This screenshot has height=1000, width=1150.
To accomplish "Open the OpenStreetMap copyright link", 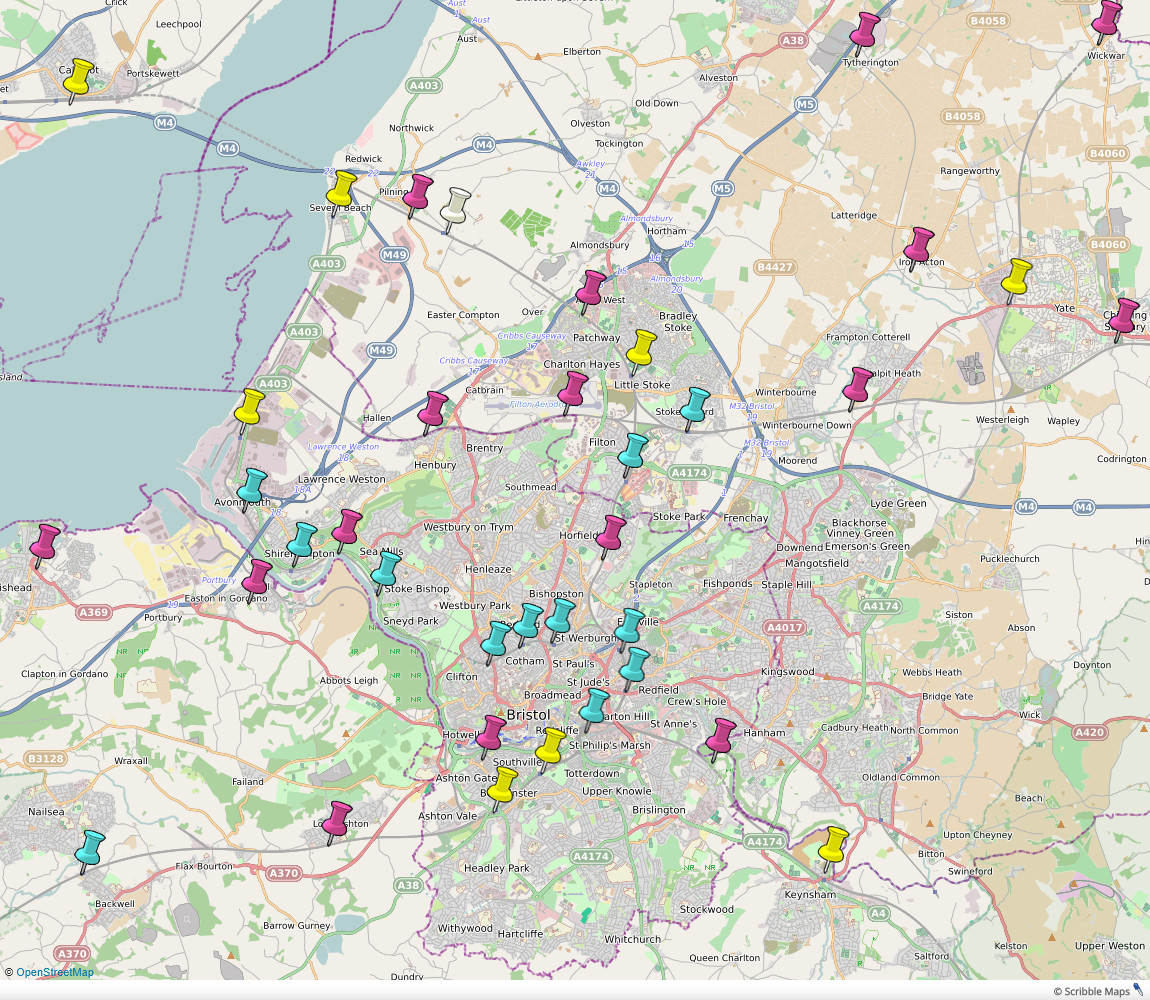I will point(55,972).
